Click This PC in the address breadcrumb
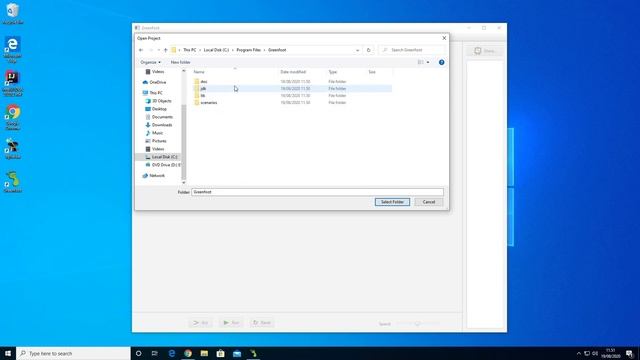640x360 pixels. 189,50
